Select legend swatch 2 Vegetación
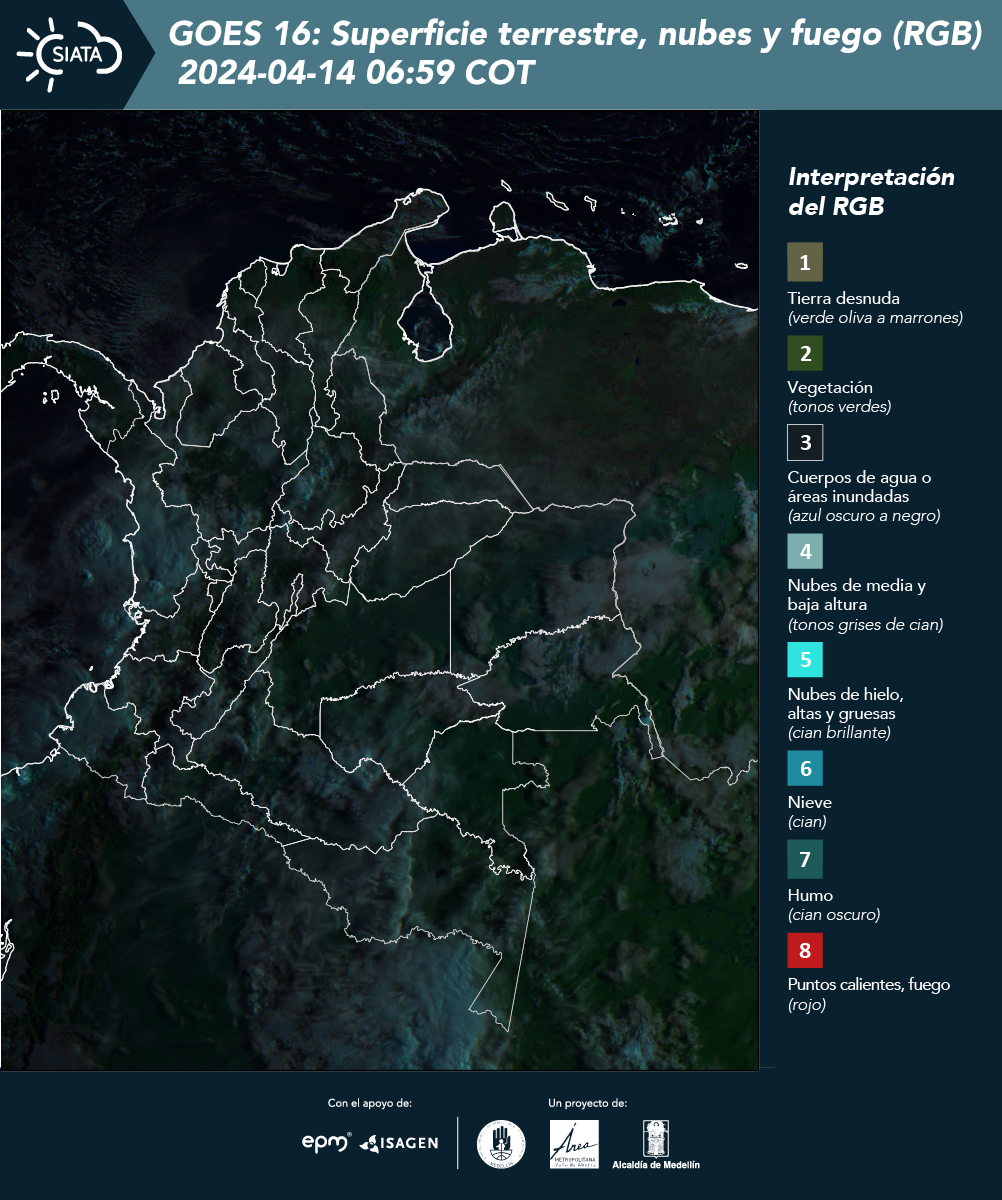1002x1200 pixels. point(805,353)
